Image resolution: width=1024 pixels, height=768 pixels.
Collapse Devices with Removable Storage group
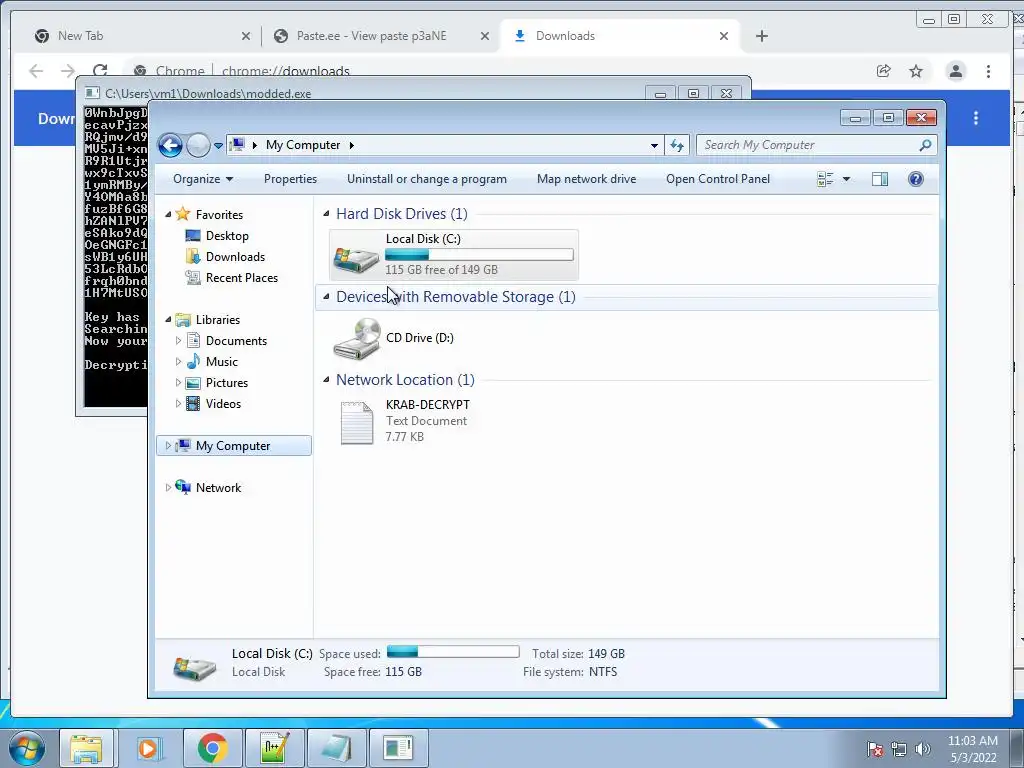pyautogui.click(x=326, y=296)
